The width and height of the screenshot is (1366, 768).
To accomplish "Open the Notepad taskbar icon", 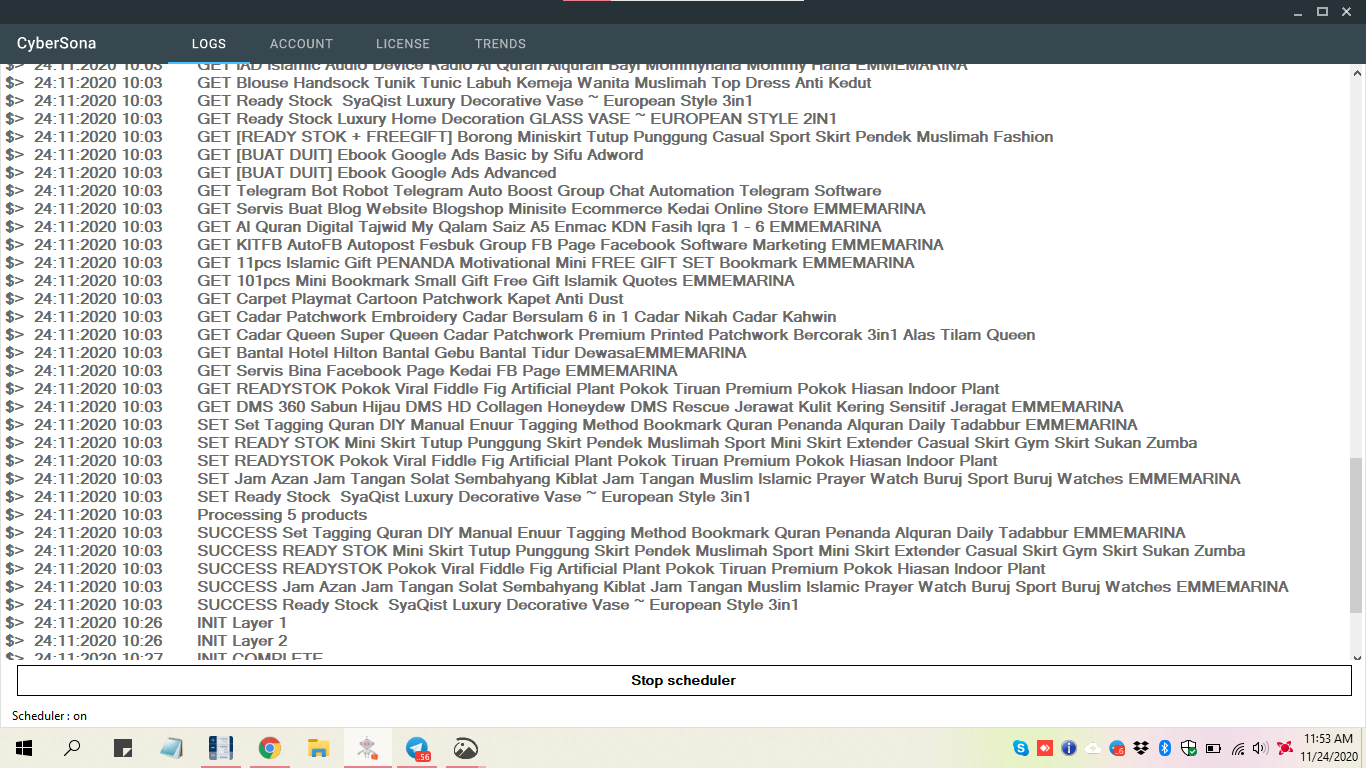I will [x=172, y=748].
